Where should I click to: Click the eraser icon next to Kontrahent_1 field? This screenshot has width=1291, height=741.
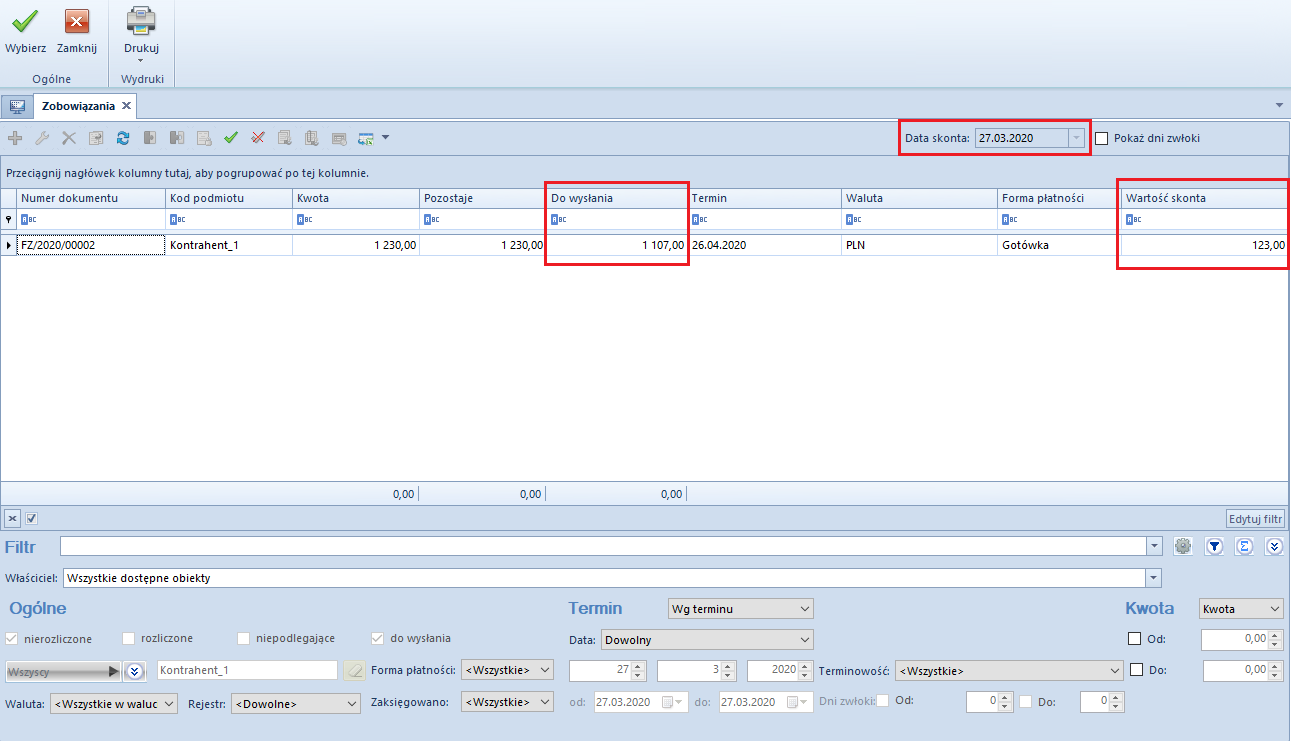pyautogui.click(x=354, y=670)
